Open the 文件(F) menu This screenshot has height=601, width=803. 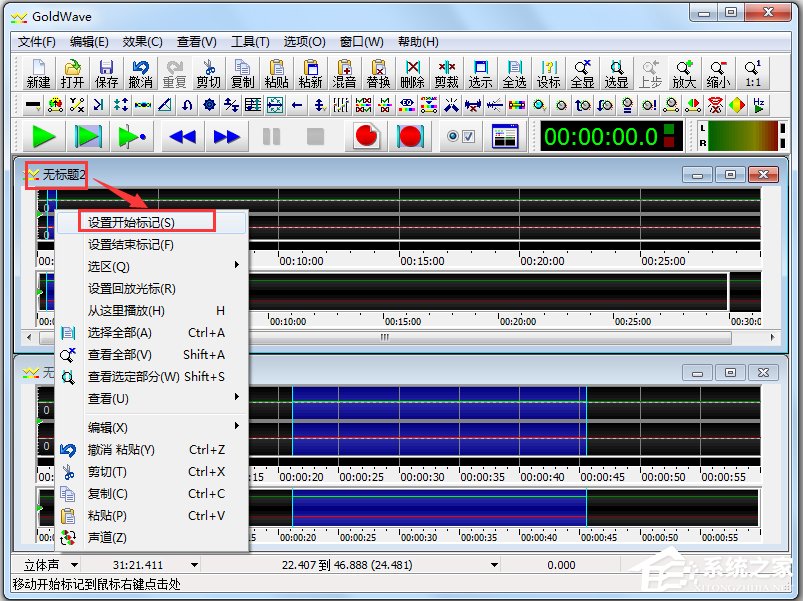36,41
